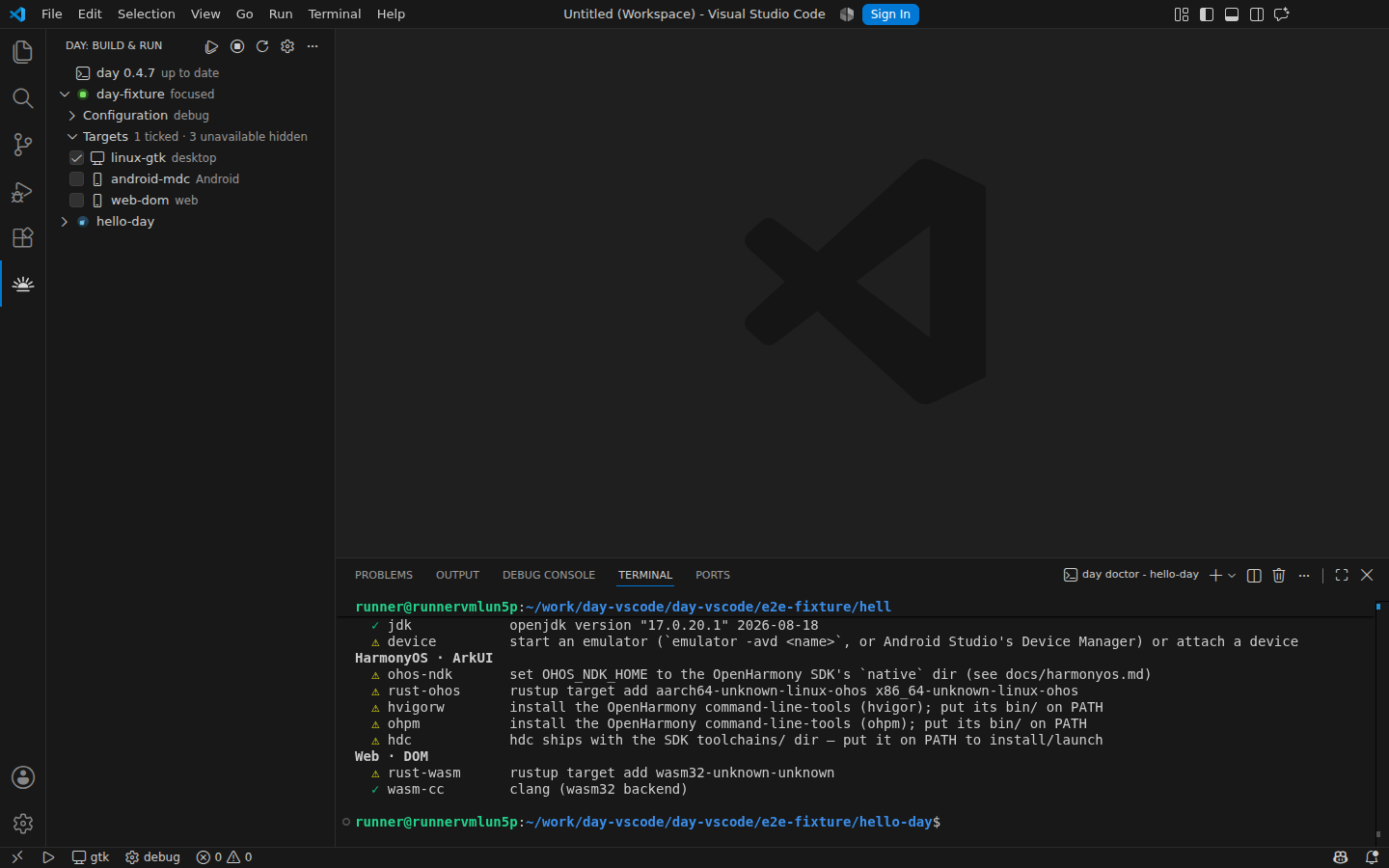Toggle Primary Side Bar visibility
Image resolution: width=1389 pixels, height=868 pixels.
pos(1207,14)
